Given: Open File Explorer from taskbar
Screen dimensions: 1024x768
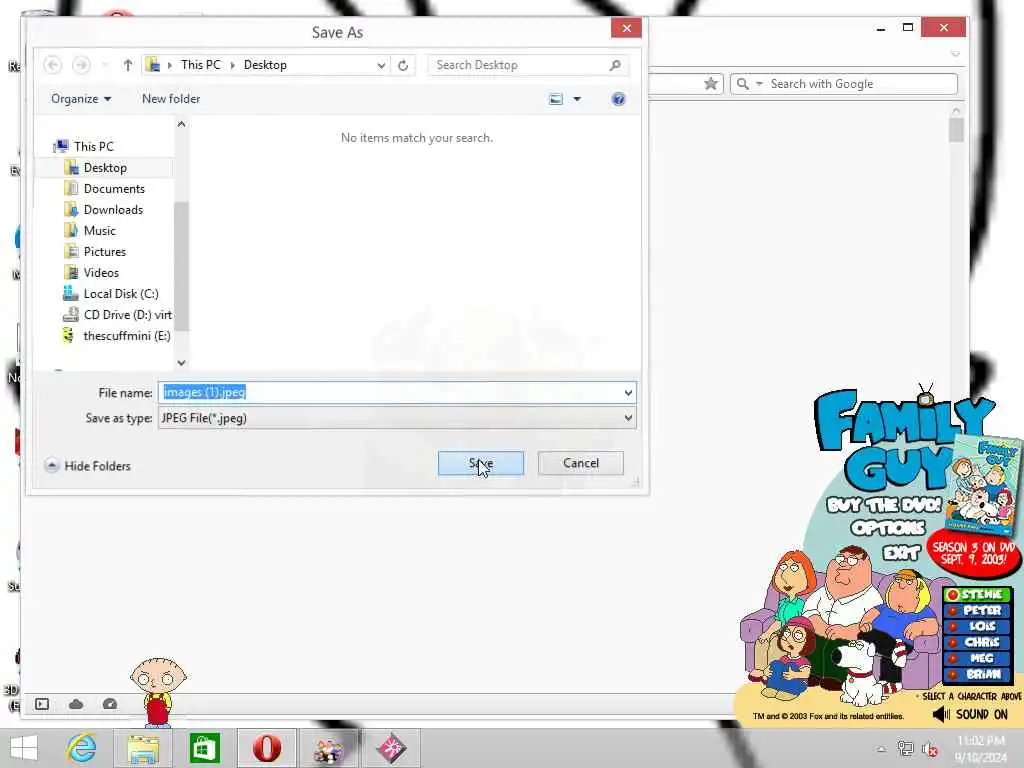Looking at the screenshot, I should (143, 748).
